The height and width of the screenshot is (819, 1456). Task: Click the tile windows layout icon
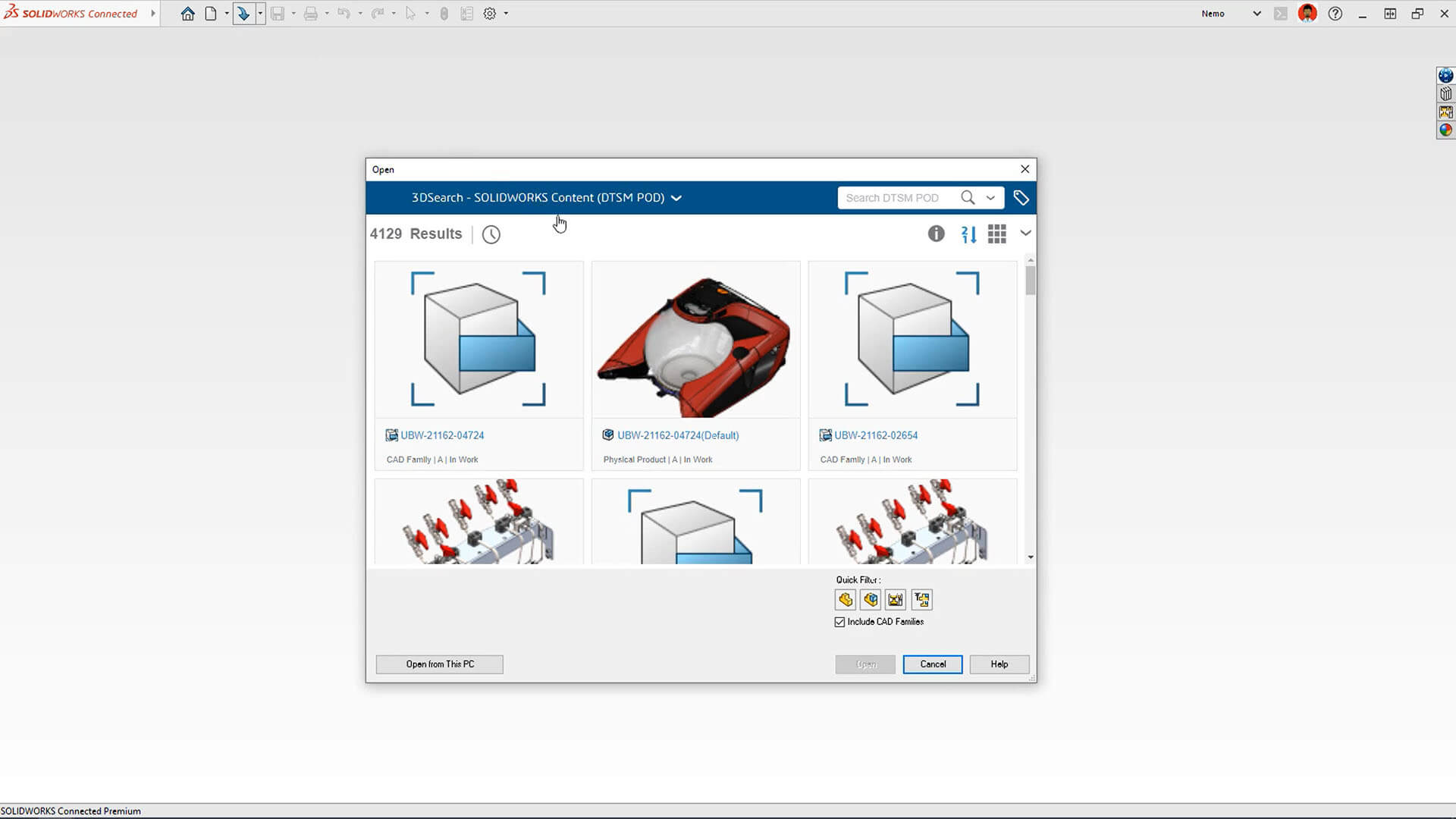point(1390,14)
